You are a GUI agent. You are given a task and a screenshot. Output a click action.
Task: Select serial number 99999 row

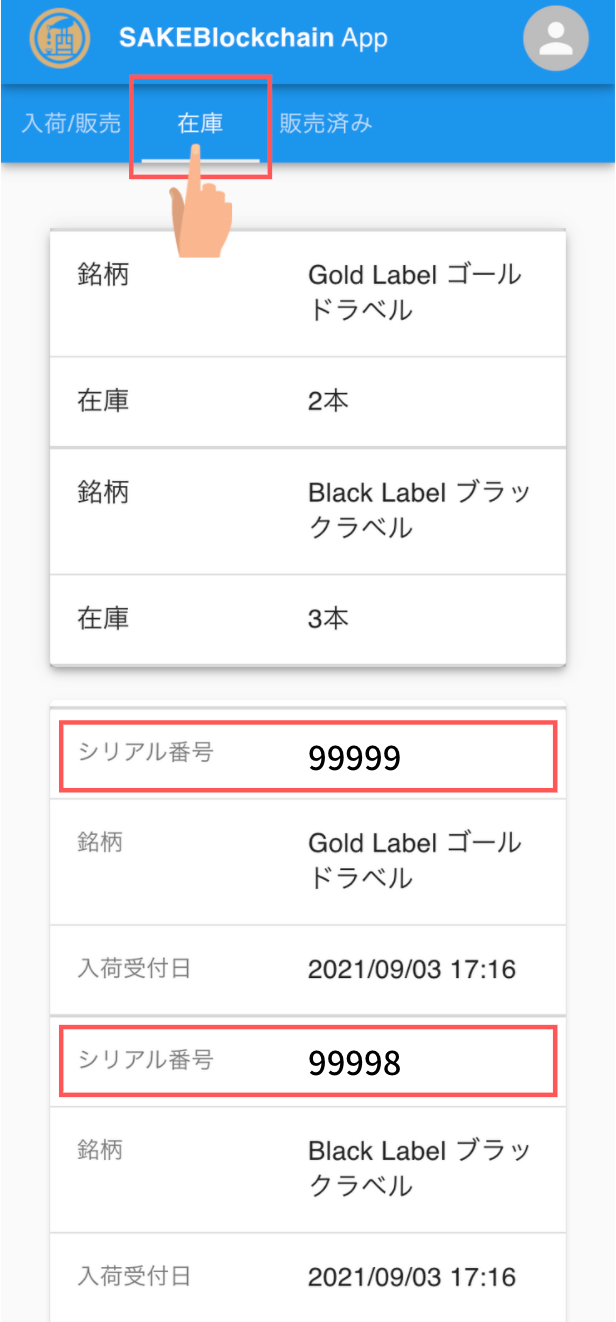308,757
